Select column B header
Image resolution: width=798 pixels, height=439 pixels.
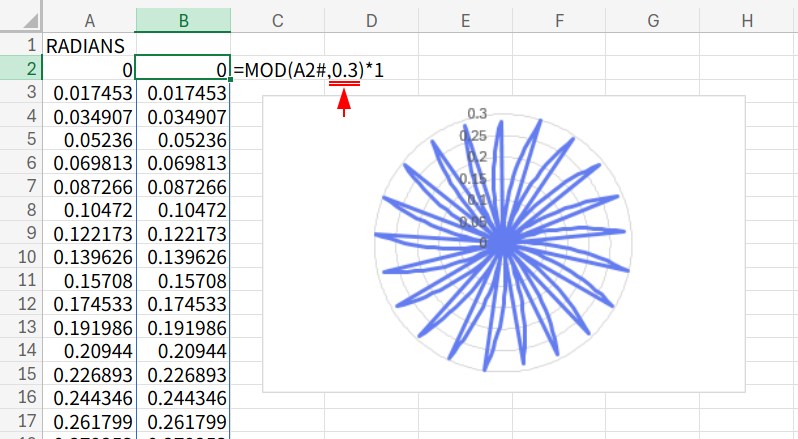tap(183, 21)
